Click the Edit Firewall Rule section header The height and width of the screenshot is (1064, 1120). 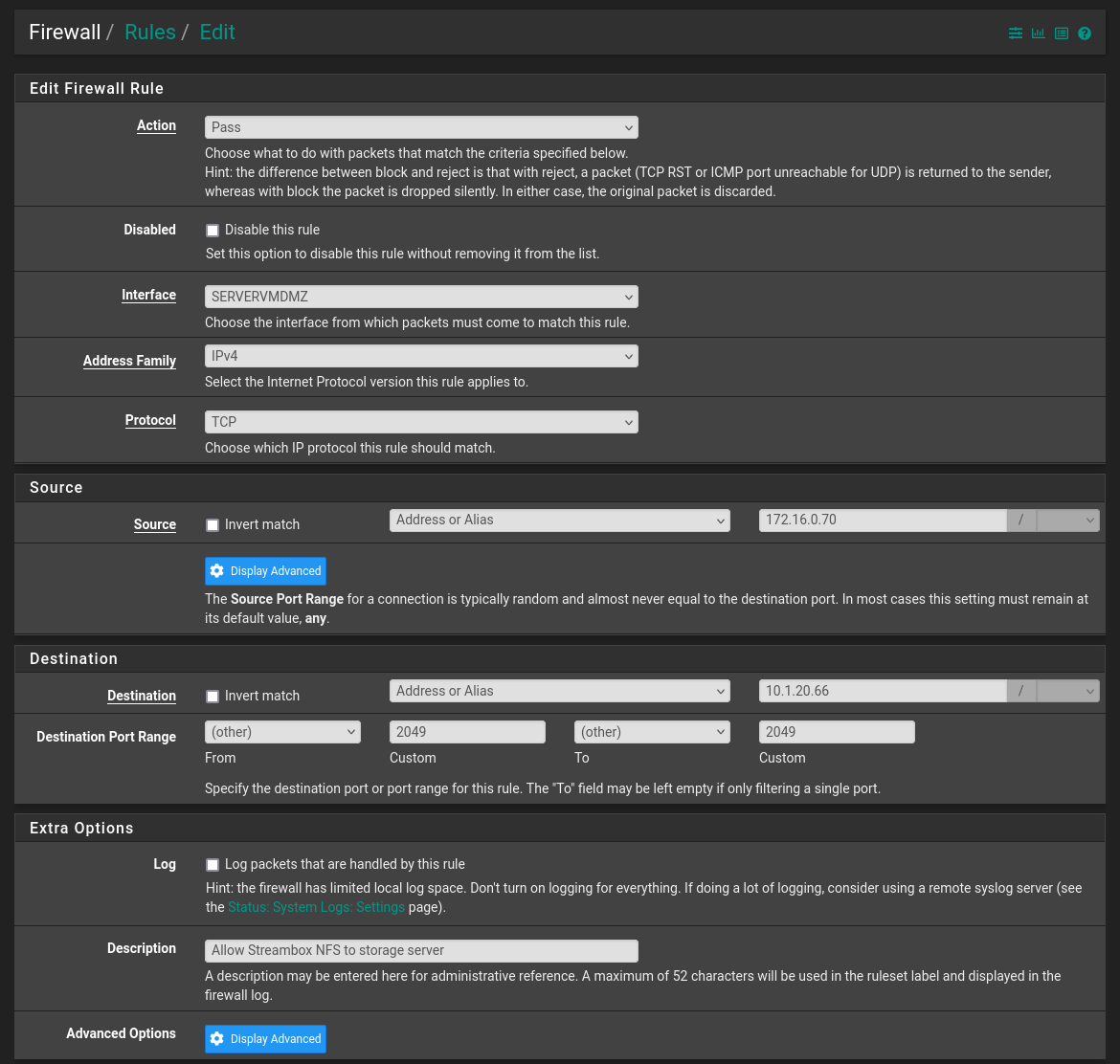97,89
